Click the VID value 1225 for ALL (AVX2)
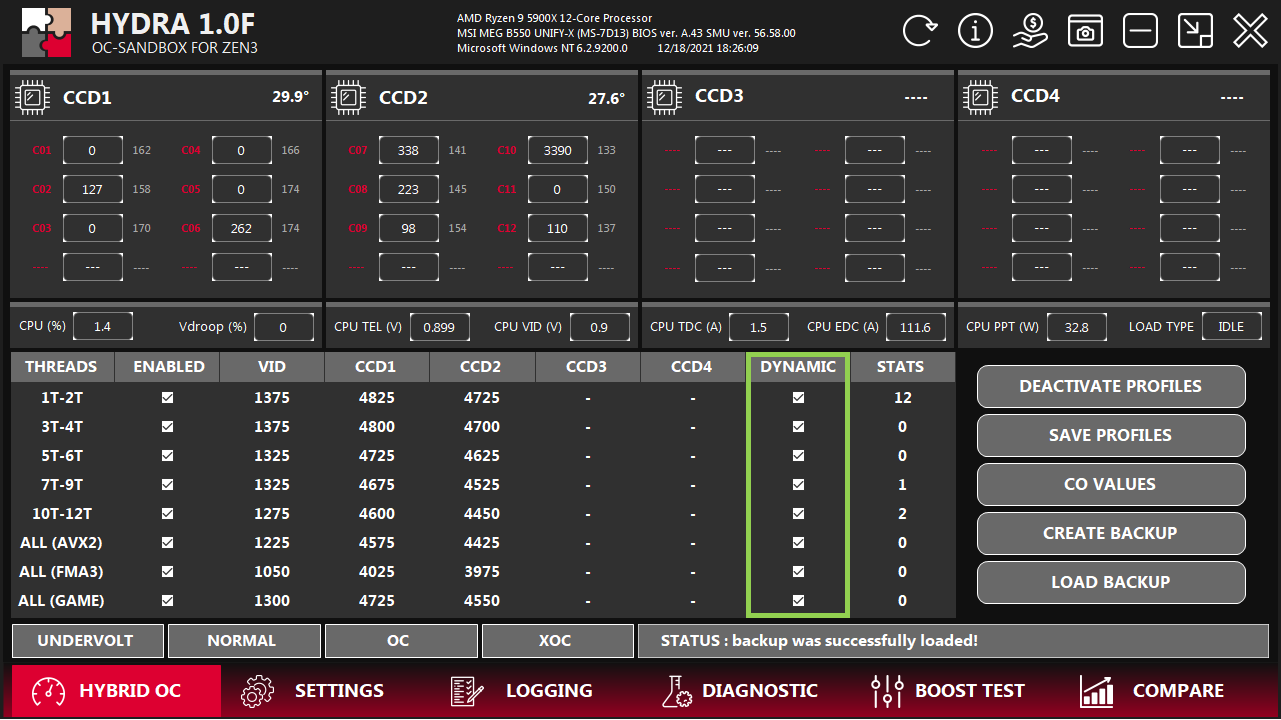This screenshot has height=720, width=1281. pos(272,543)
